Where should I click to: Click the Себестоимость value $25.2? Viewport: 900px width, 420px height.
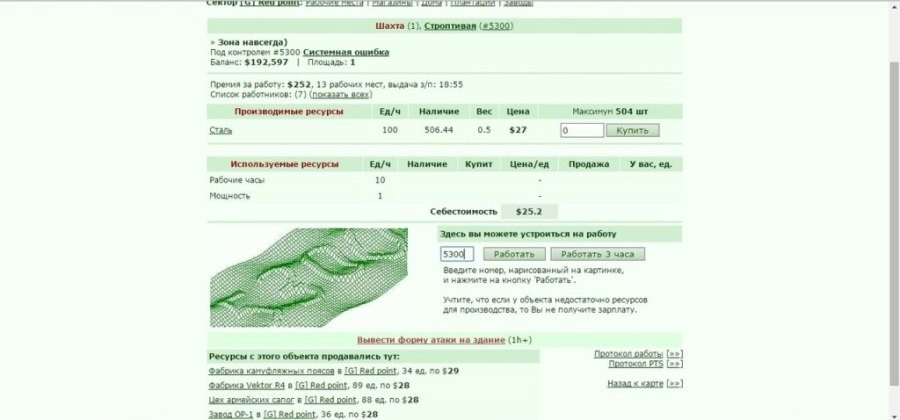tap(529, 212)
